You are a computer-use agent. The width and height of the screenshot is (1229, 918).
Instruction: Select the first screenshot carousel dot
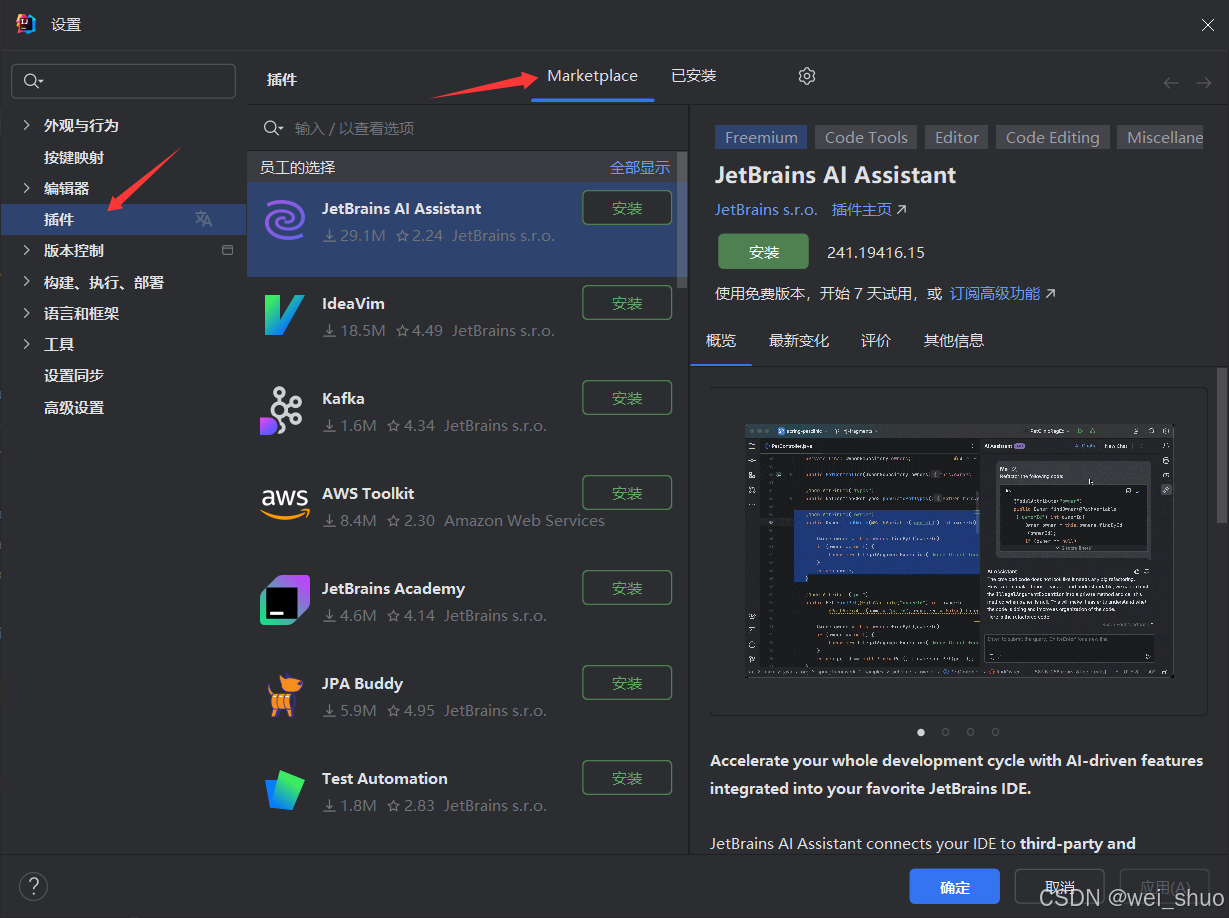921,732
